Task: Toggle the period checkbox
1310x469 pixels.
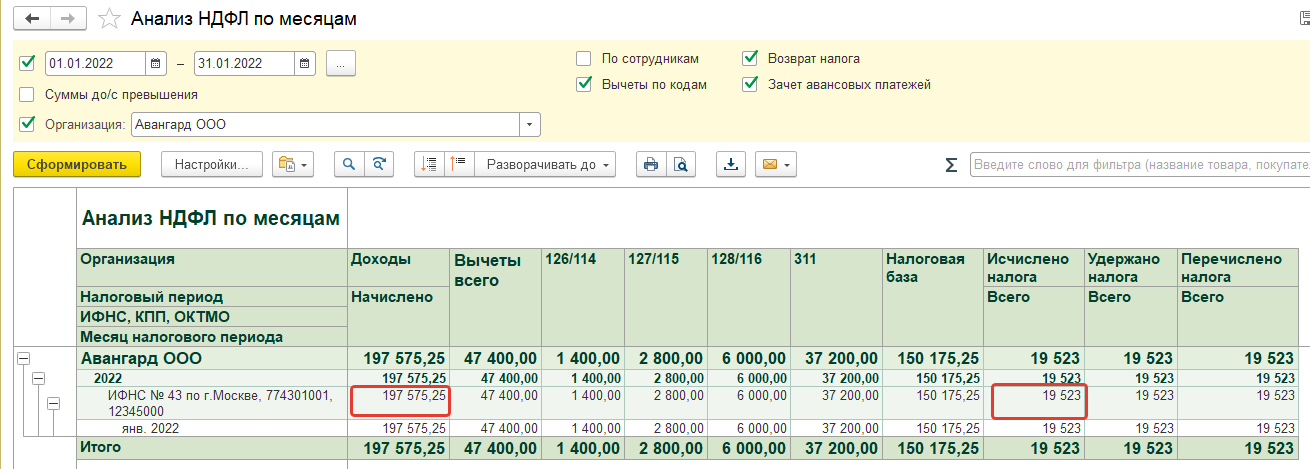Action: click(27, 63)
